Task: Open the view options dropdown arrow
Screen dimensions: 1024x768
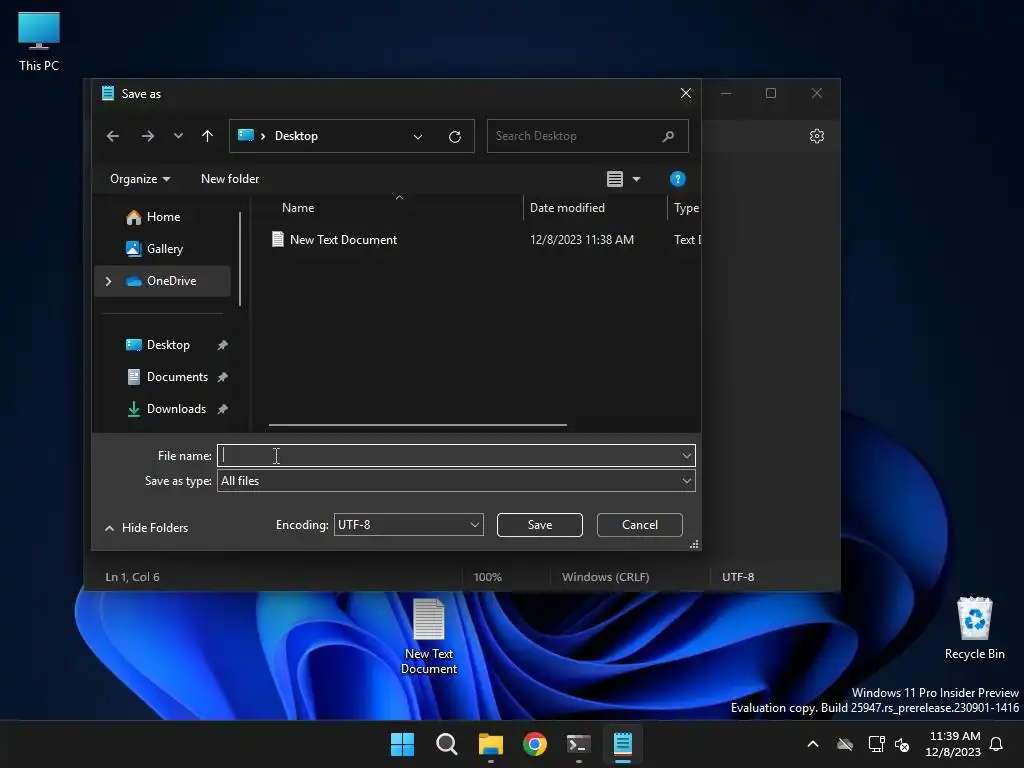Action: pos(636,179)
